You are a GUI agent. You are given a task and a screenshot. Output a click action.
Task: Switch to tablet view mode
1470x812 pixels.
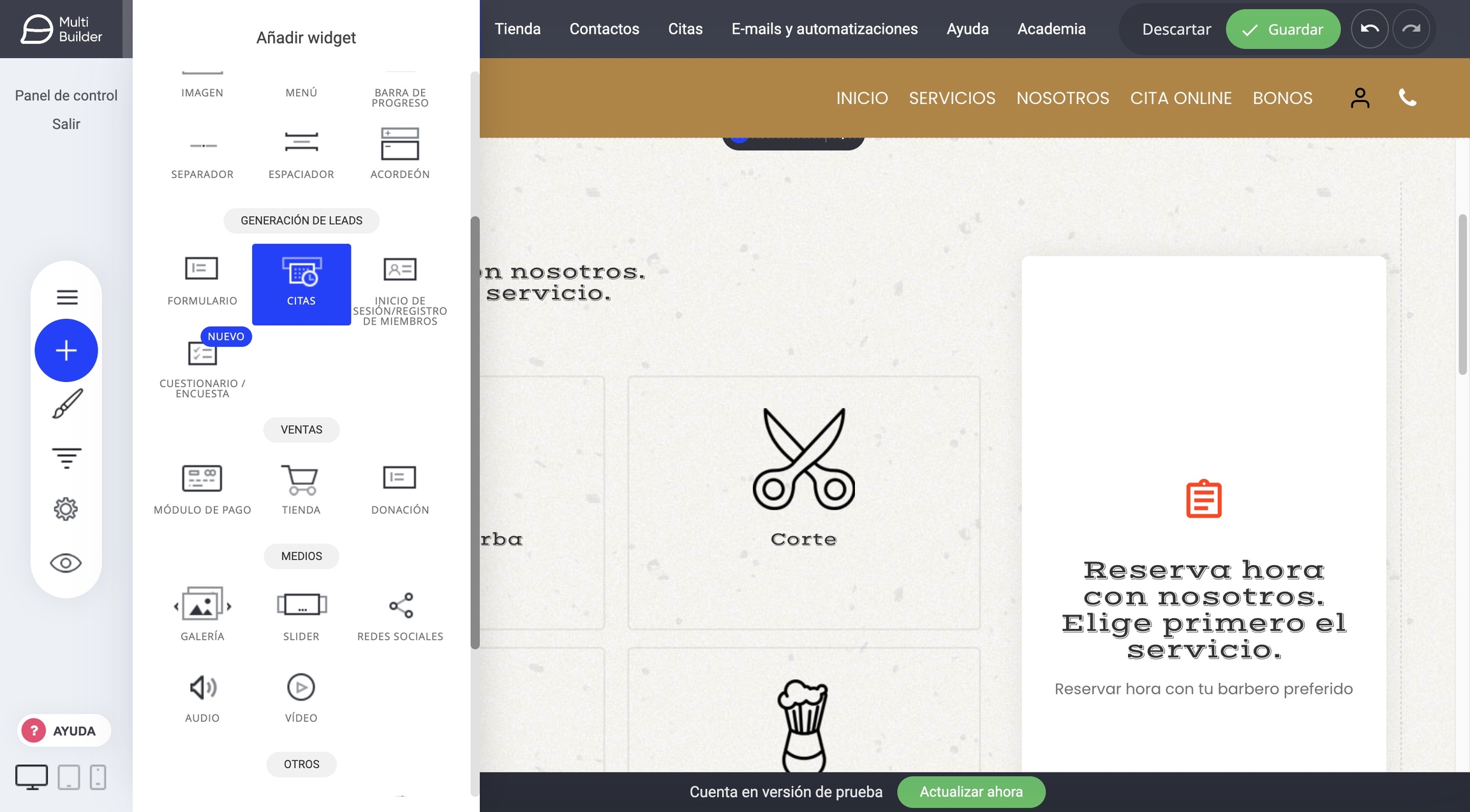tap(68, 777)
